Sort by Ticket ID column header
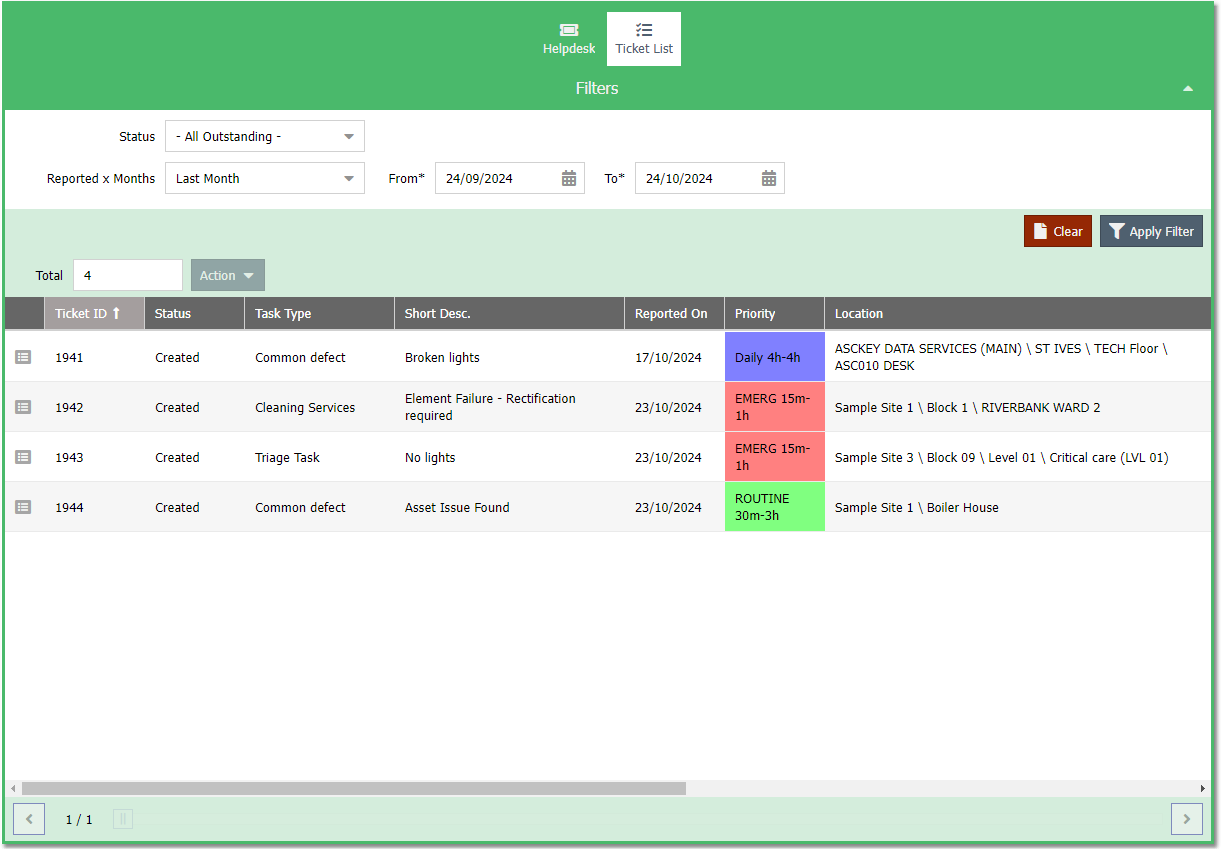Image resolution: width=1221 pixels, height=851 pixels. click(x=94, y=313)
